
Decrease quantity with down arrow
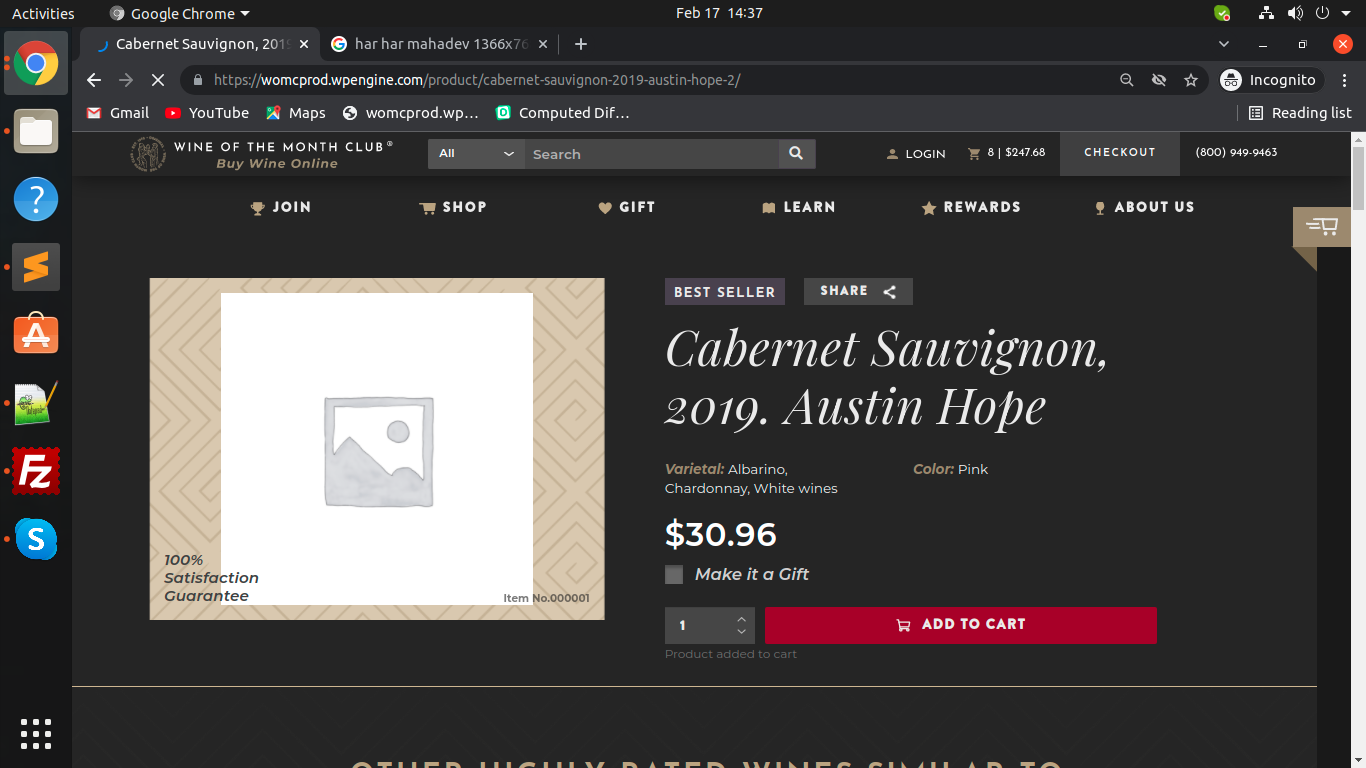741,632
